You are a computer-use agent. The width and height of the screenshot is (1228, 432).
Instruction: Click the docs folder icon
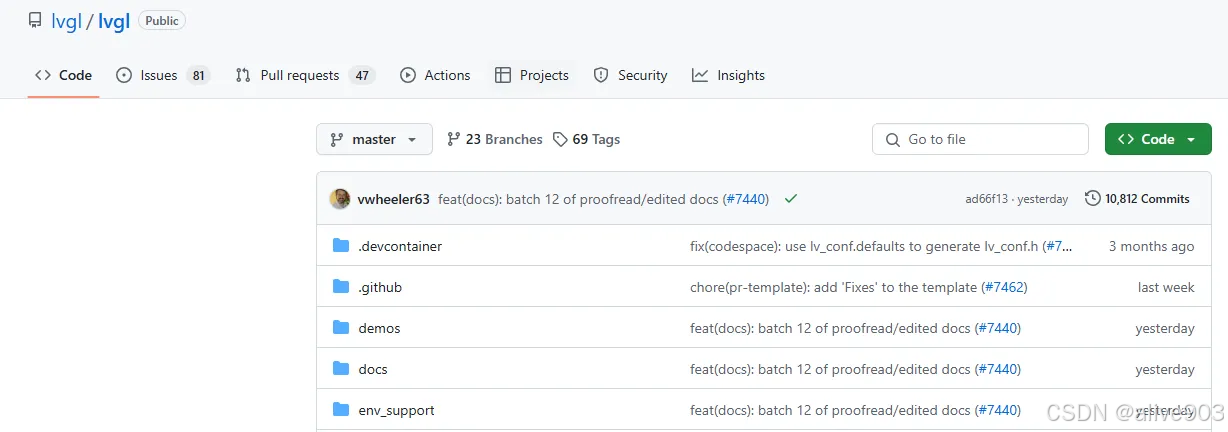click(341, 369)
